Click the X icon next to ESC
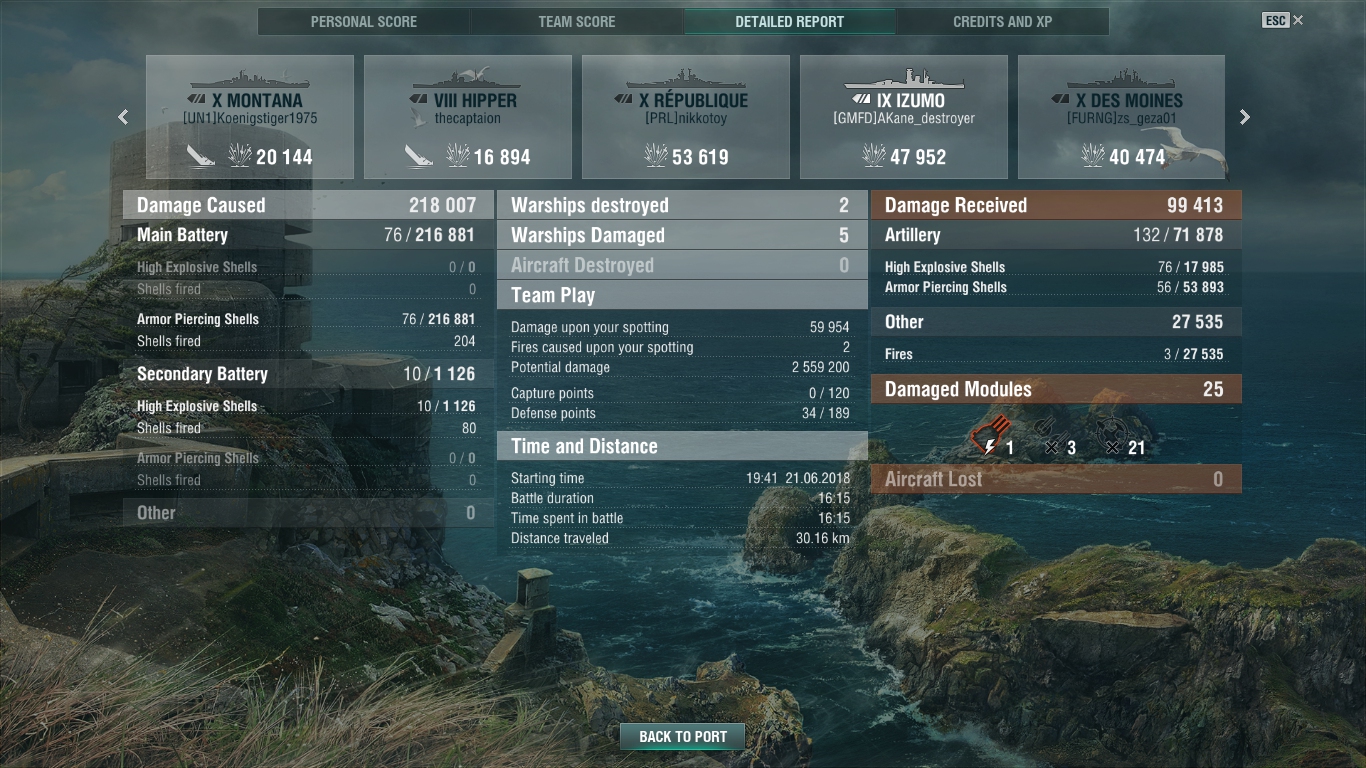This screenshot has width=1366, height=768. coord(1298,20)
